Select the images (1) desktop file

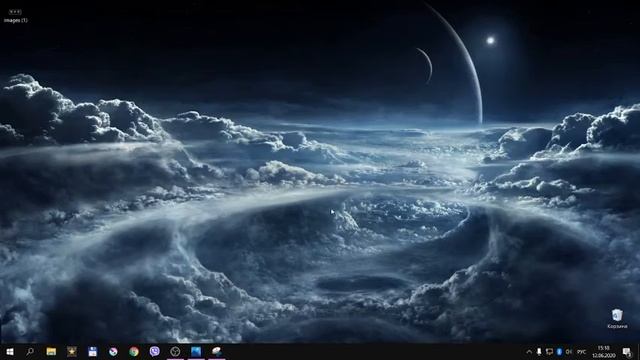coord(16,16)
